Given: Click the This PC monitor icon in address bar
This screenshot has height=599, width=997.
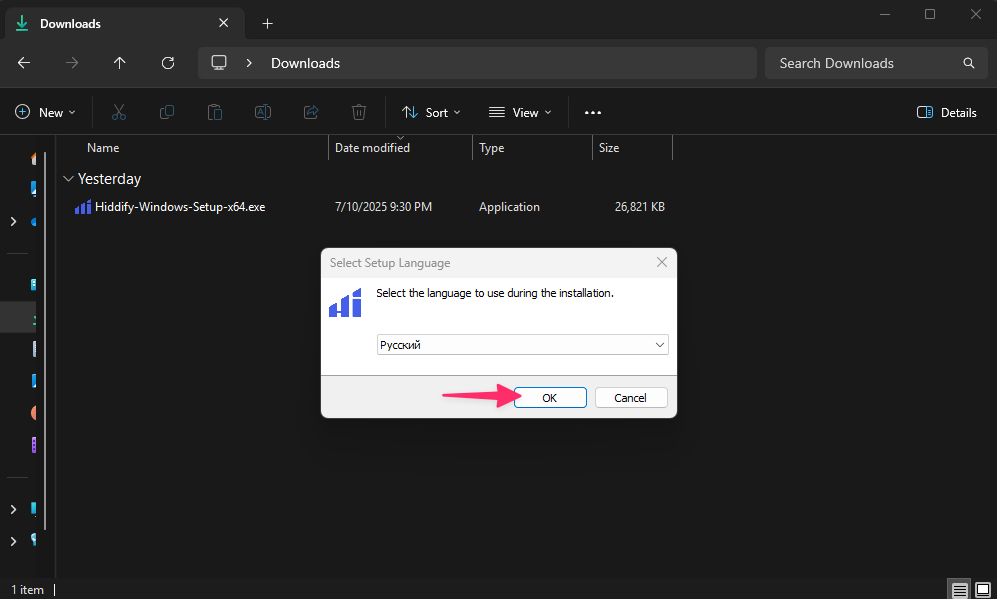Looking at the screenshot, I should (219, 62).
